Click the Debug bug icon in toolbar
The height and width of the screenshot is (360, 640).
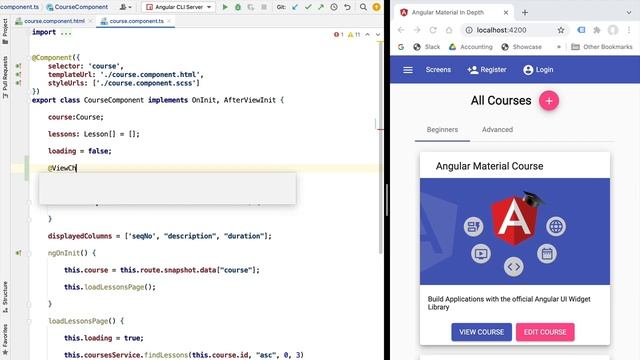pyautogui.click(x=238, y=7)
